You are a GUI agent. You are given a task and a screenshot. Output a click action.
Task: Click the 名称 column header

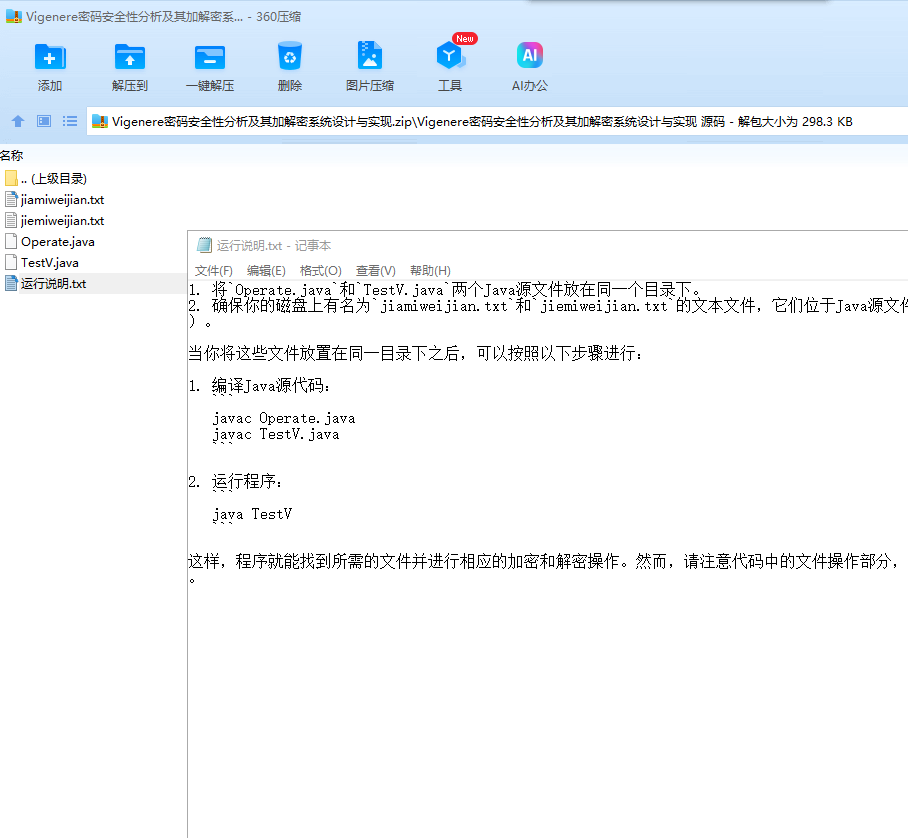(12, 155)
